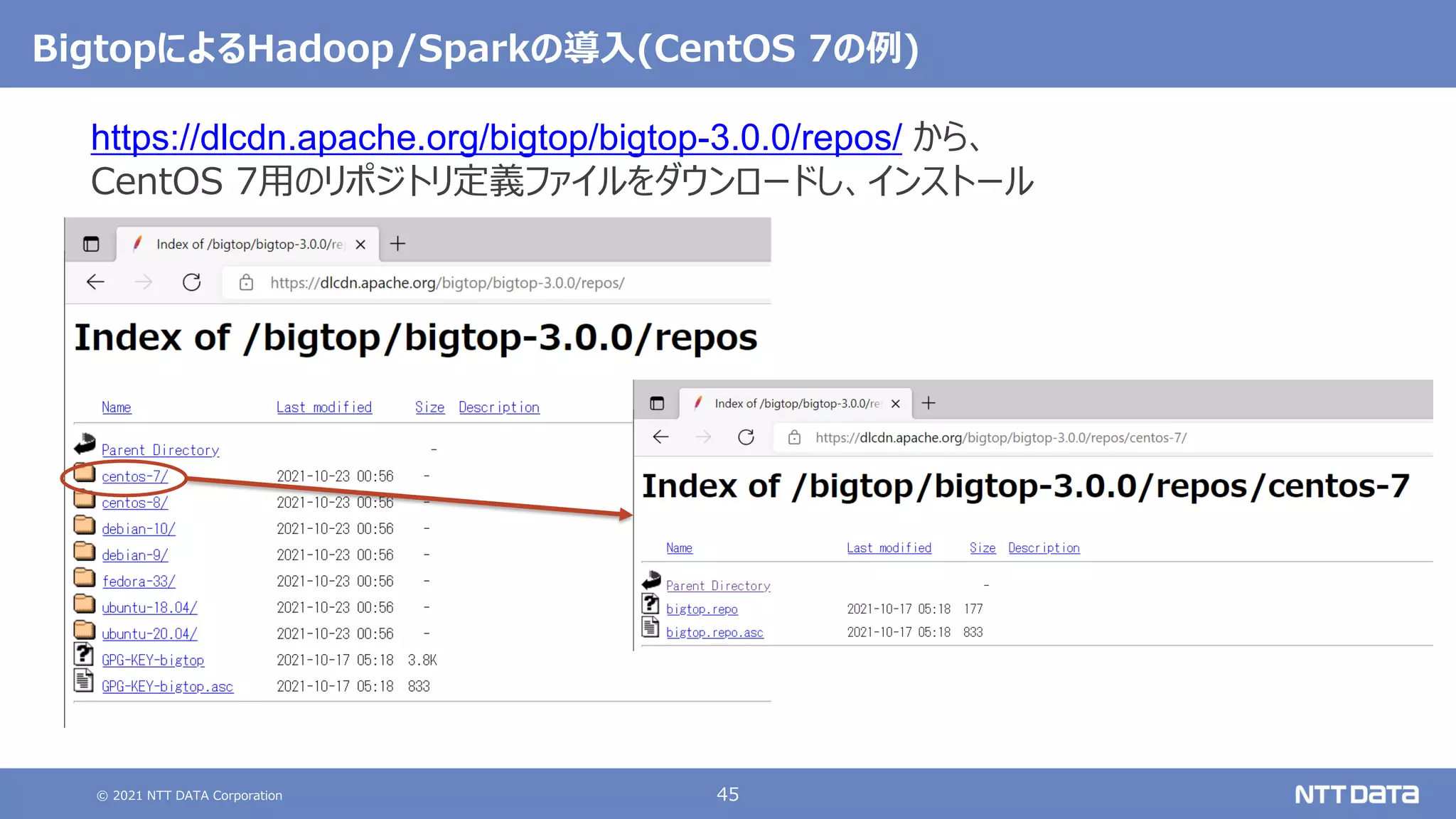Open the fedora-33/ folder link

(x=139, y=582)
